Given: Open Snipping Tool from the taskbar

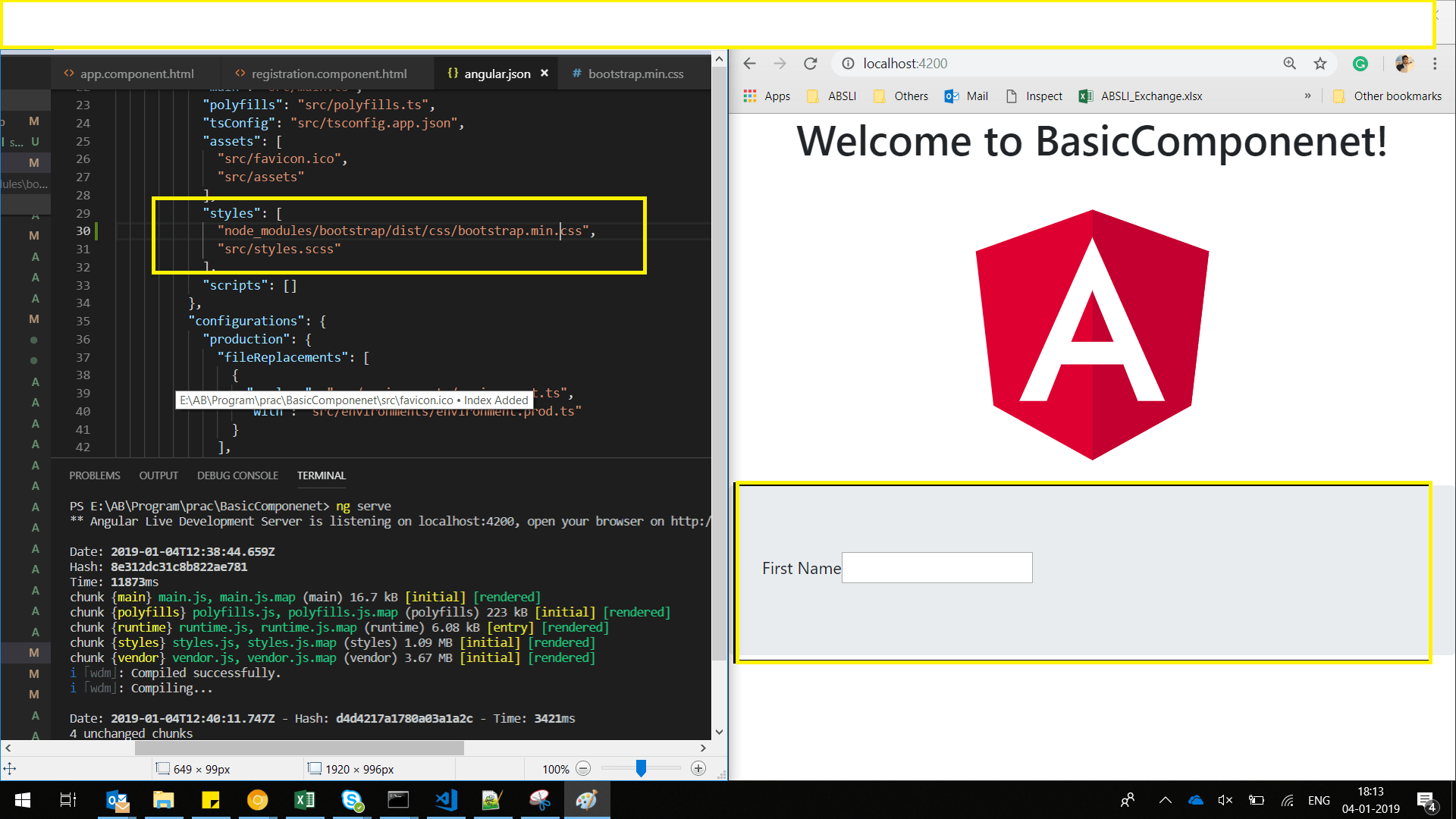Looking at the screenshot, I should tap(539, 800).
